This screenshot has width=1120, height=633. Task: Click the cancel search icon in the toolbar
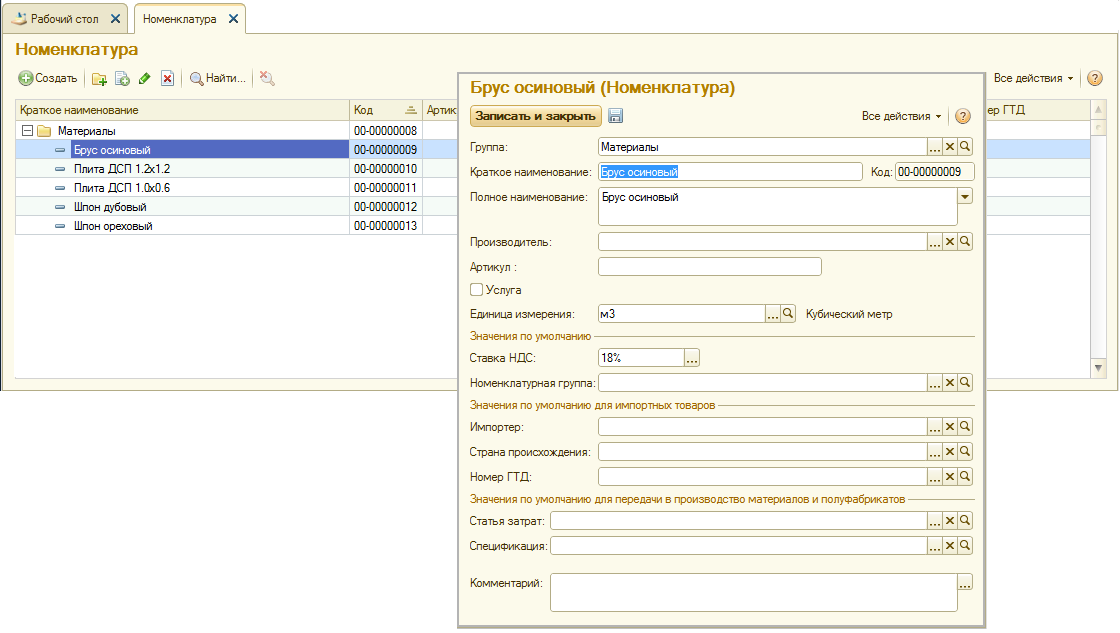coord(267,78)
